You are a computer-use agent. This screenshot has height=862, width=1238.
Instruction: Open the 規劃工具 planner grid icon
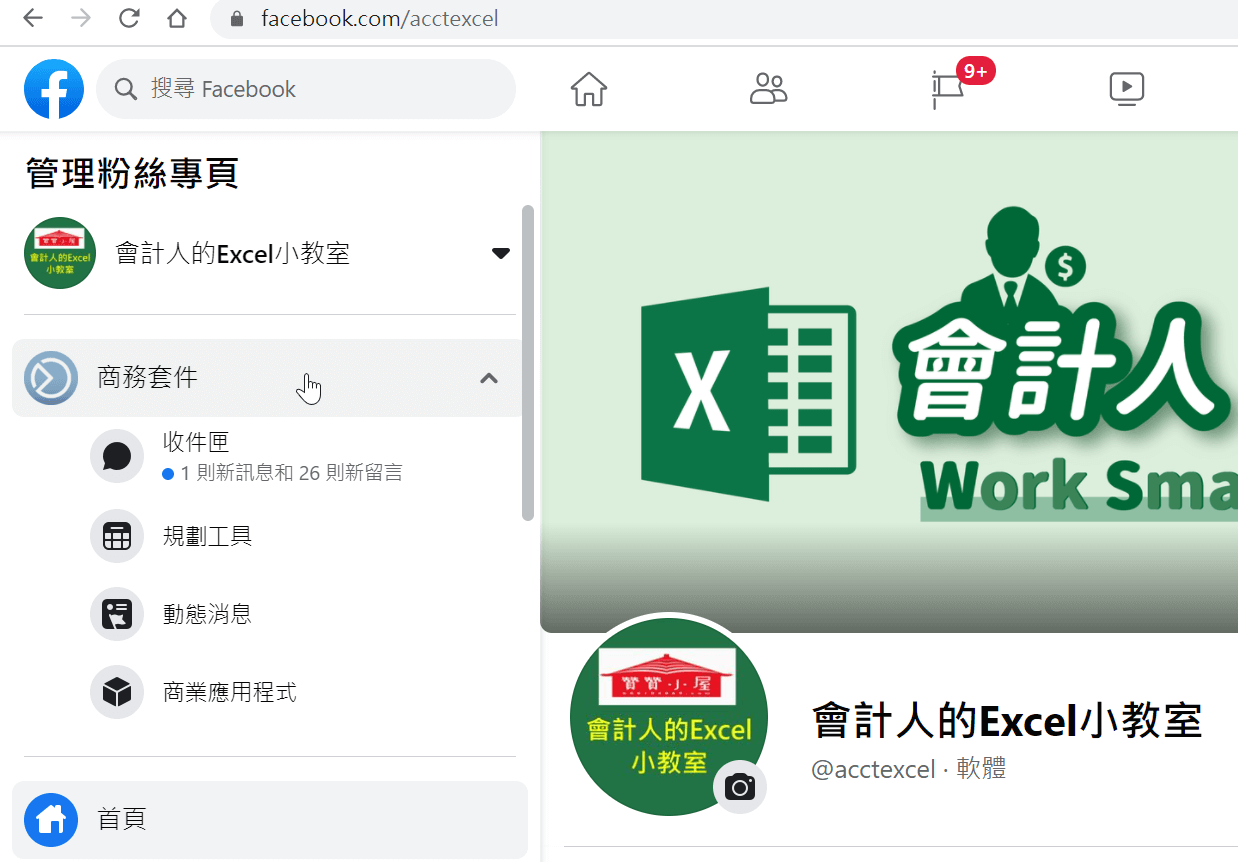[x=117, y=536]
